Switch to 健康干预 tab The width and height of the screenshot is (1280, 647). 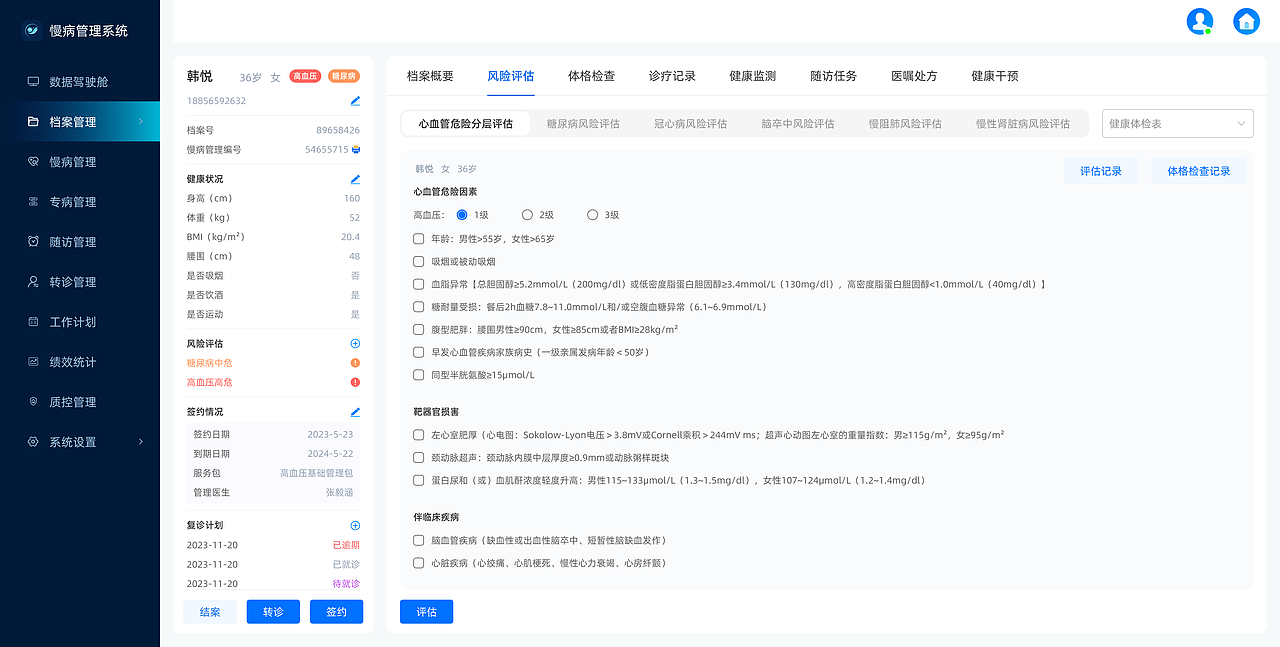(x=994, y=76)
